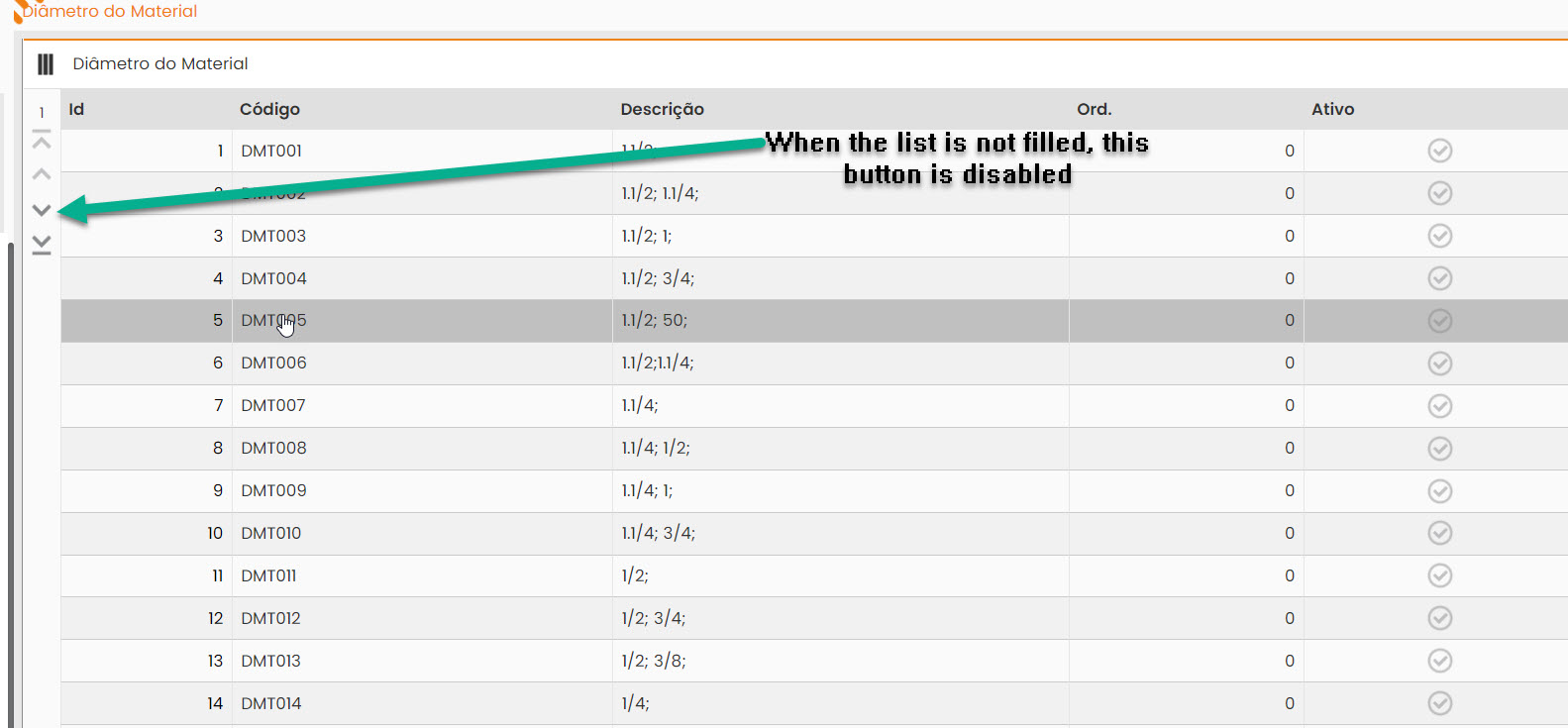Select the DMT003 code cell
Screen dimensions: 1568x728
point(422,236)
